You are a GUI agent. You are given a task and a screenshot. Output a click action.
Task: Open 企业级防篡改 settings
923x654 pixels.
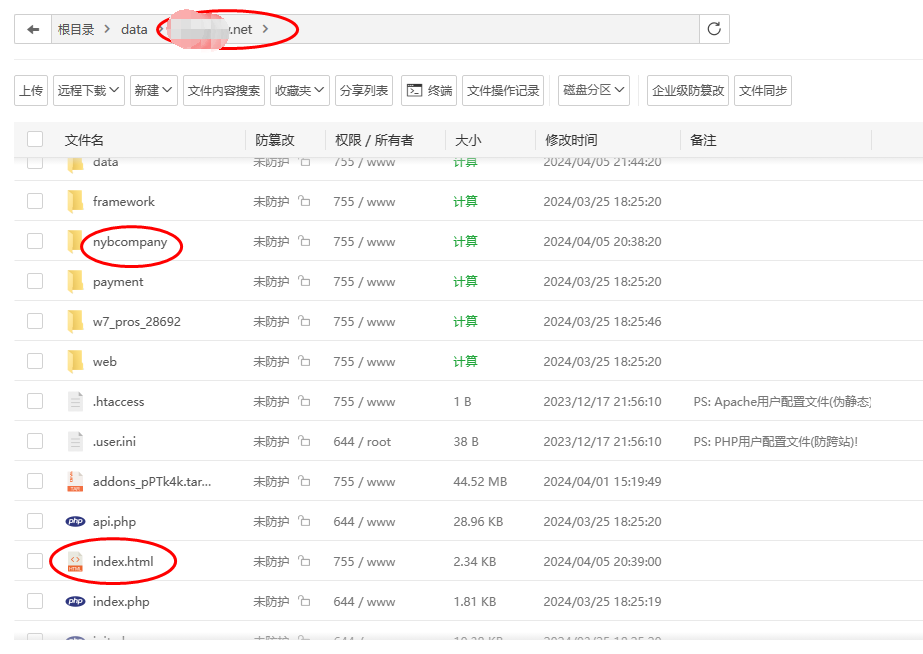point(688,91)
